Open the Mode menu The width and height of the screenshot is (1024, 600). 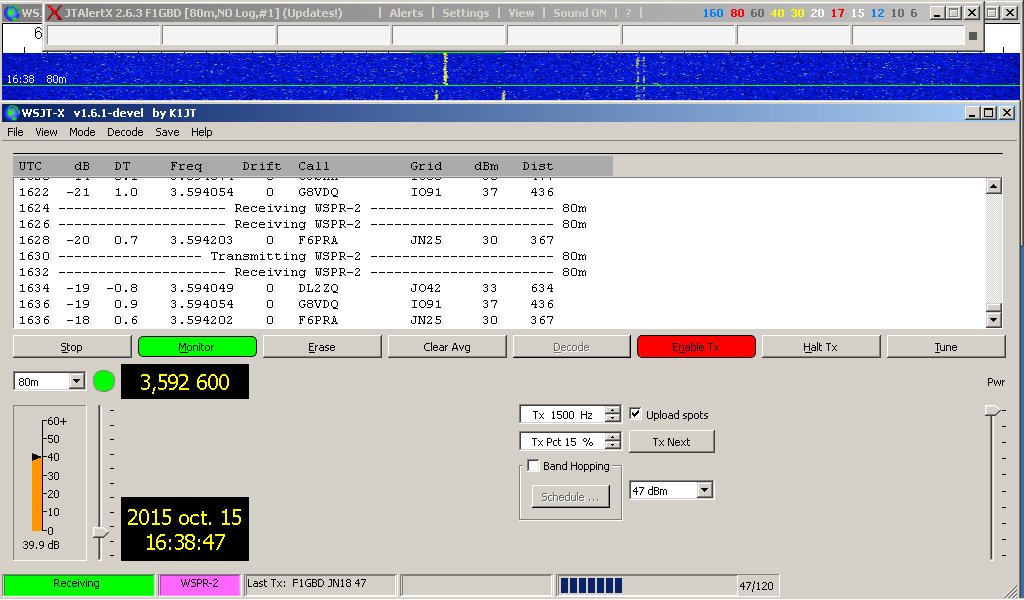pos(82,132)
